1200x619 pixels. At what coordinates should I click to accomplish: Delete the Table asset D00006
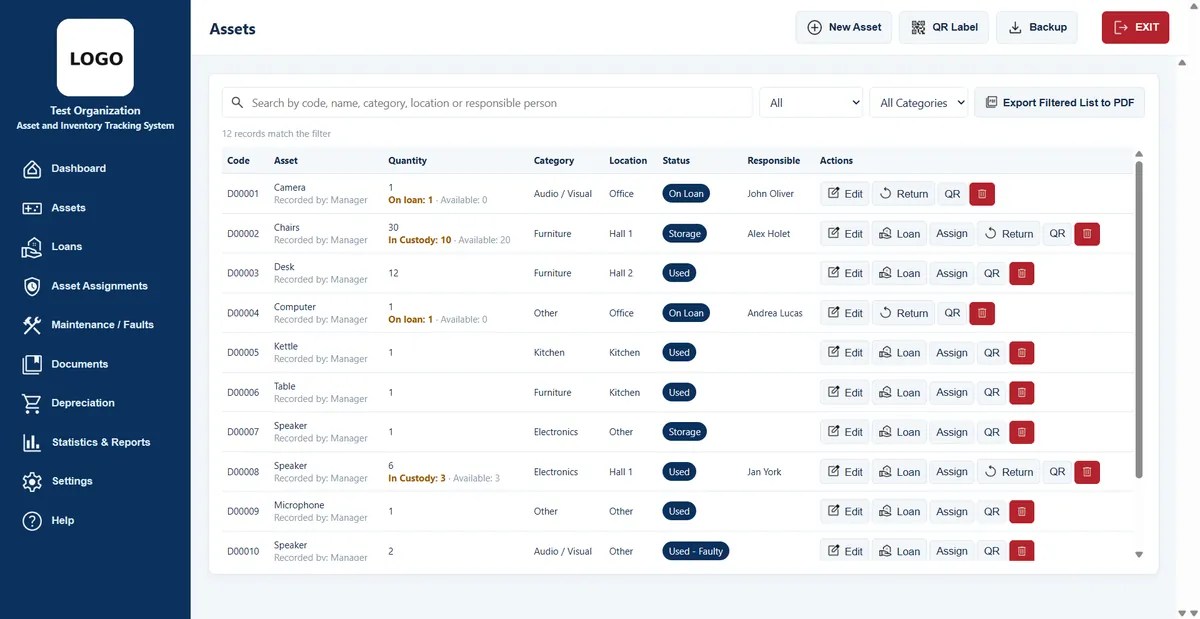point(1021,393)
